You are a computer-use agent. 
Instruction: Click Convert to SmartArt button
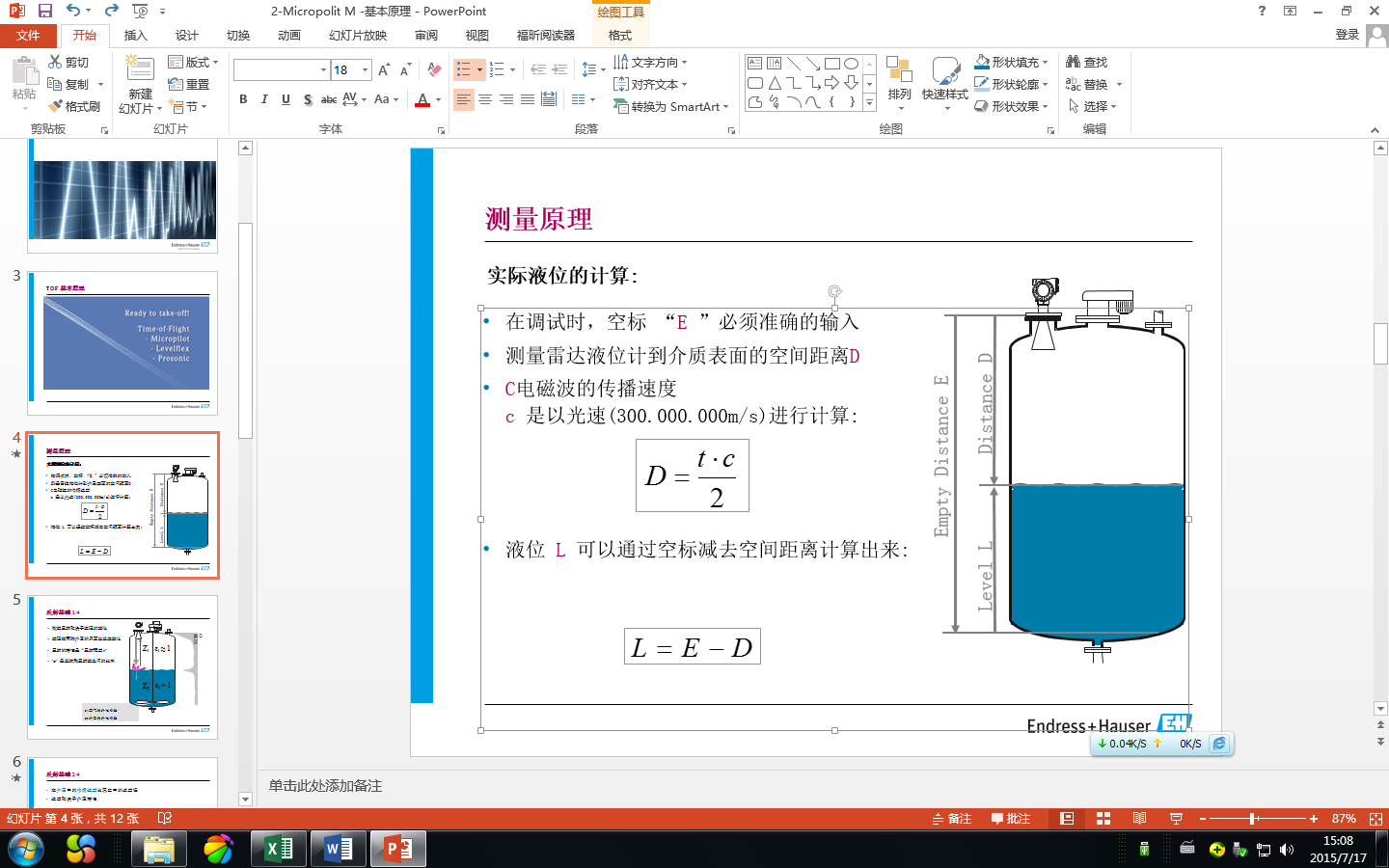tap(671, 106)
